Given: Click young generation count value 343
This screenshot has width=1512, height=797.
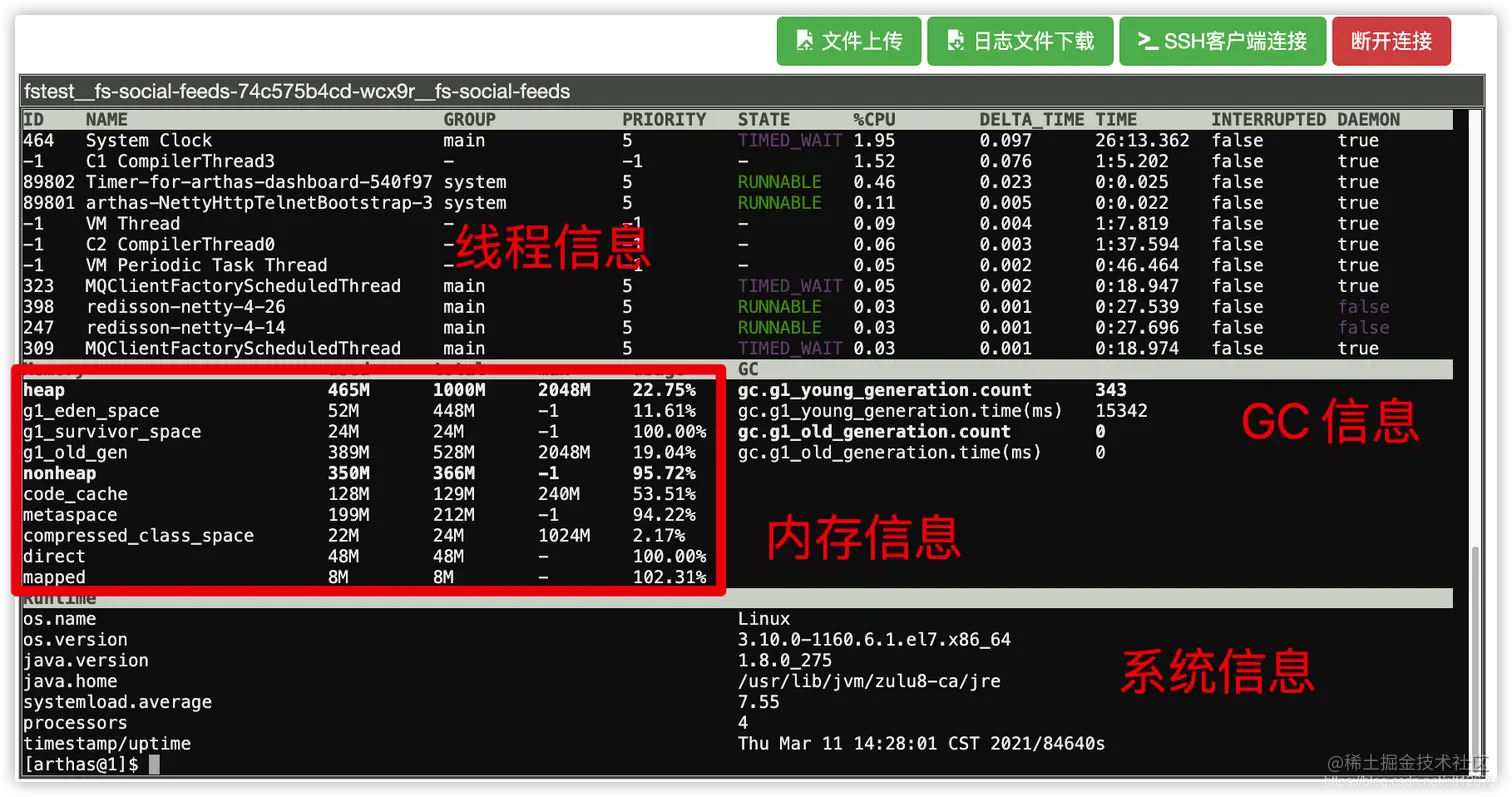Looking at the screenshot, I should tap(1111, 391).
